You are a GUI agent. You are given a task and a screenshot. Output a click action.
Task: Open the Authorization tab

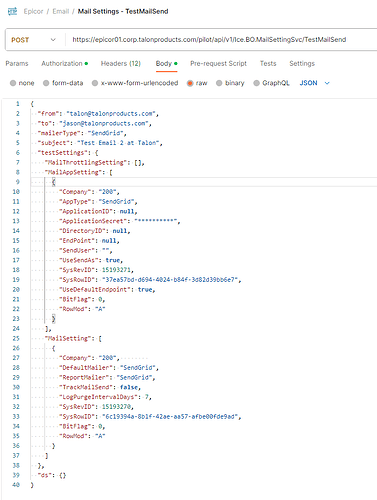coord(64,63)
